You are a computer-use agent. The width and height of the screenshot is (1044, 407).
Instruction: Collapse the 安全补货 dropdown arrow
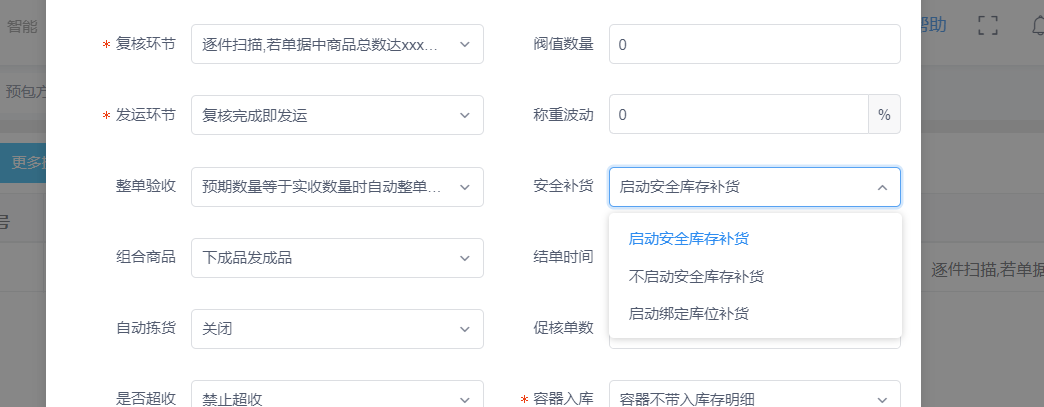point(882,187)
